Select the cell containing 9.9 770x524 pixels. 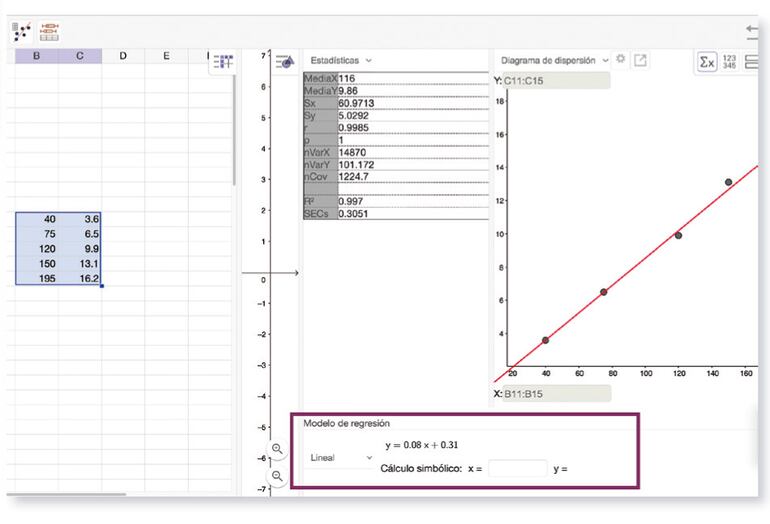point(80,248)
